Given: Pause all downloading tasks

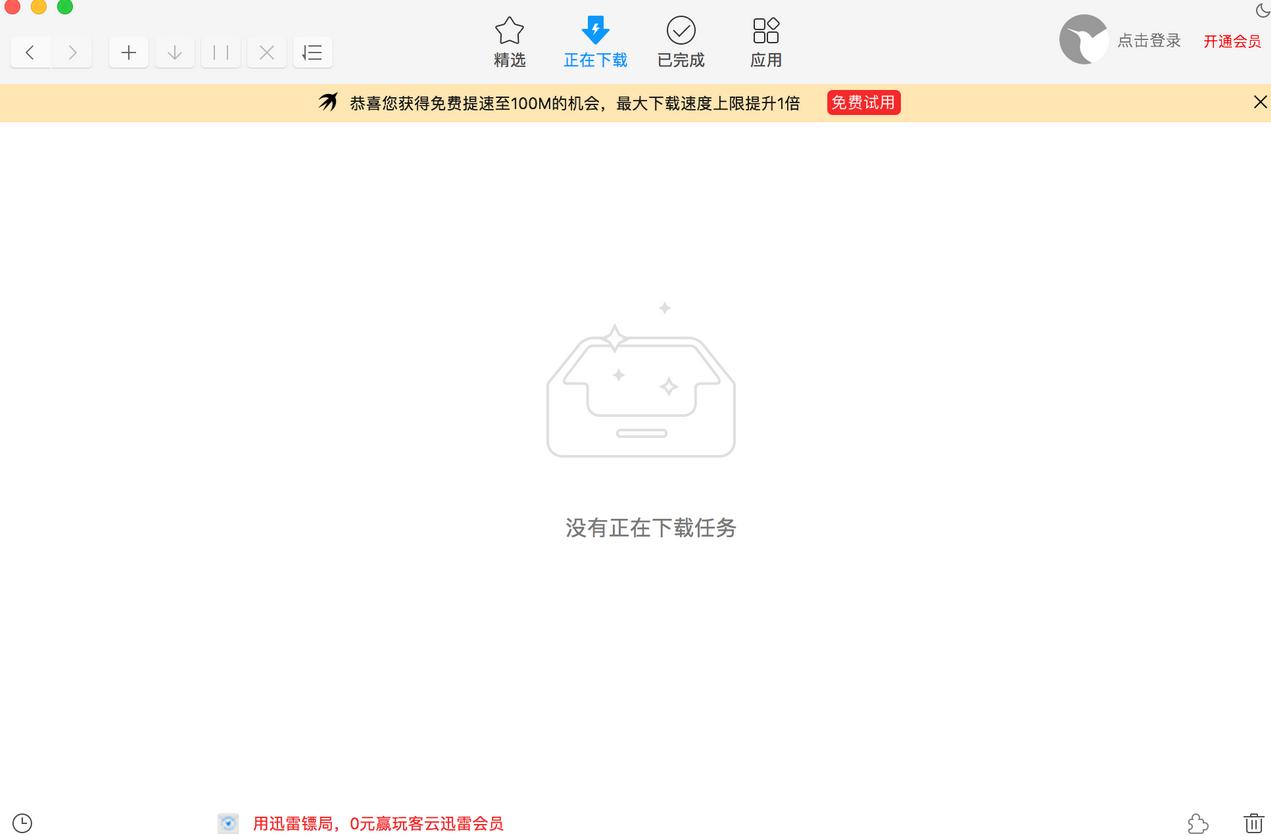Looking at the screenshot, I should (220, 52).
